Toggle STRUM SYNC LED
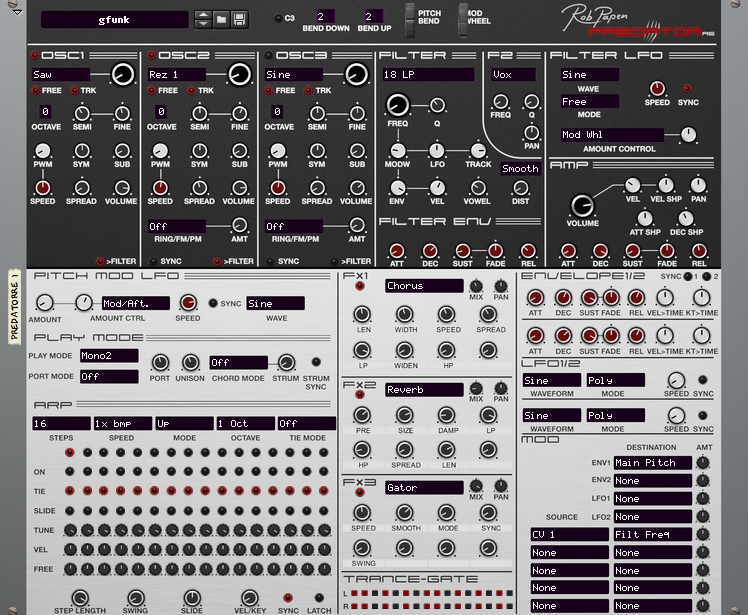This screenshot has width=748, height=615. (x=316, y=362)
